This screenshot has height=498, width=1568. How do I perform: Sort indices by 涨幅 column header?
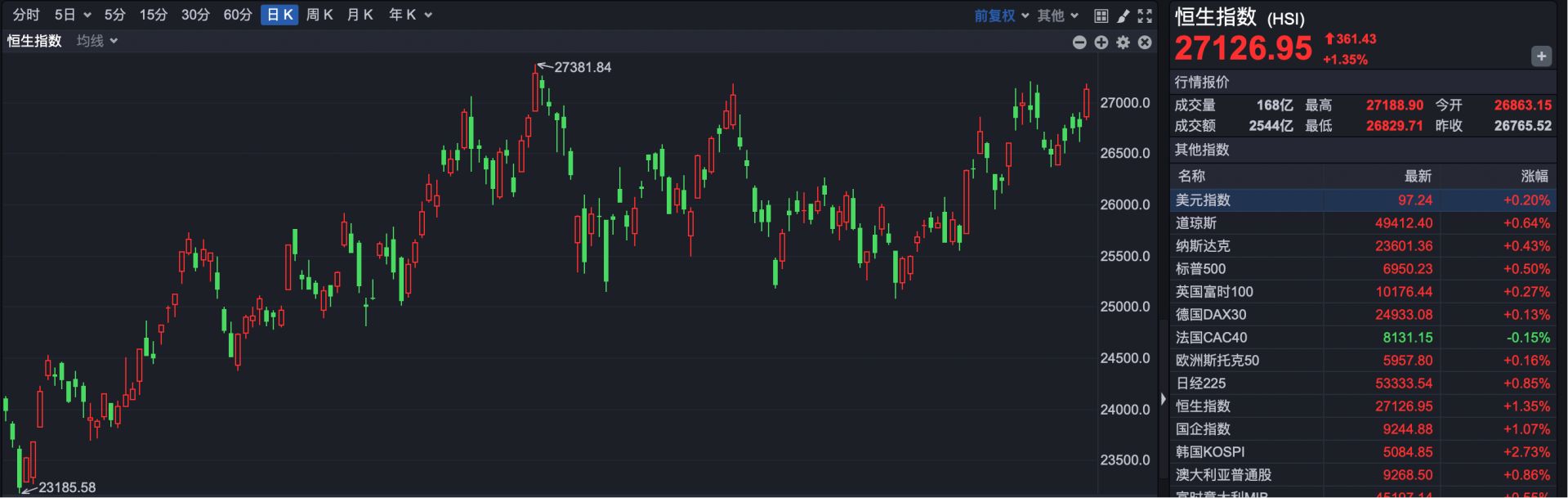pos(1534,176)
